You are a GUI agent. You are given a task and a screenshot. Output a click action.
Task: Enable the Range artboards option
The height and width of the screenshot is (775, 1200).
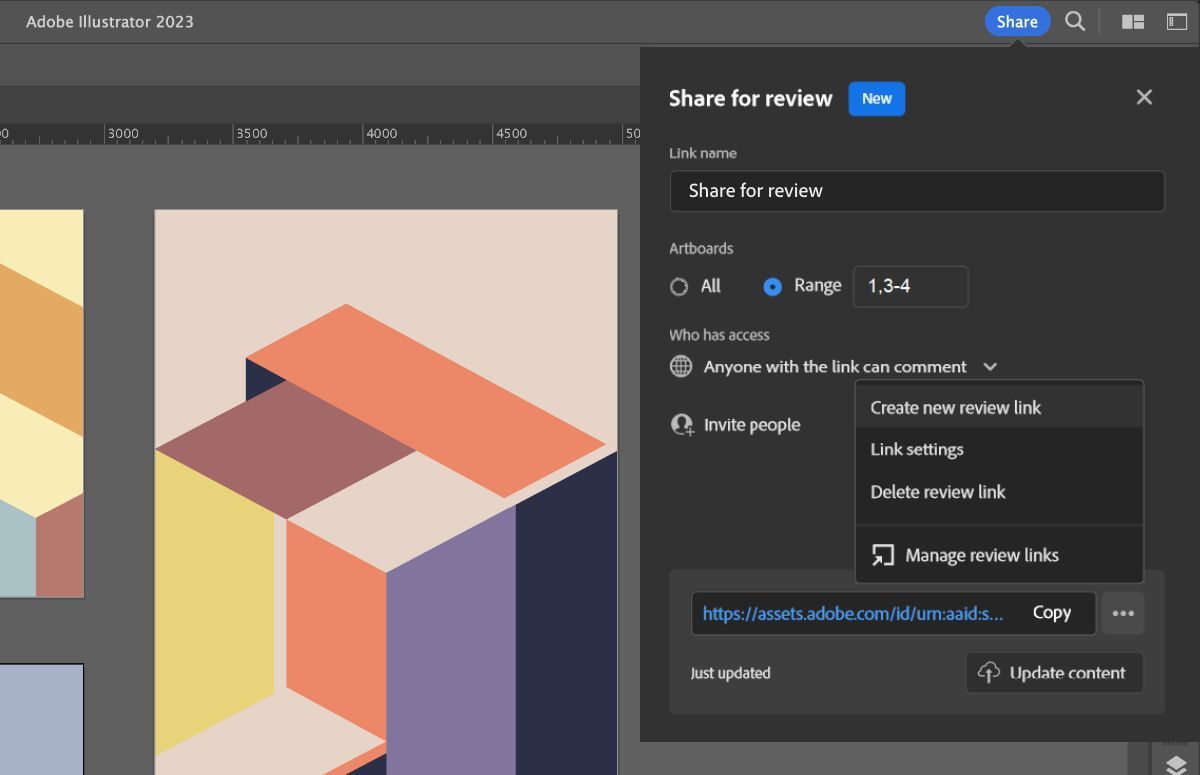pos(772,286)
